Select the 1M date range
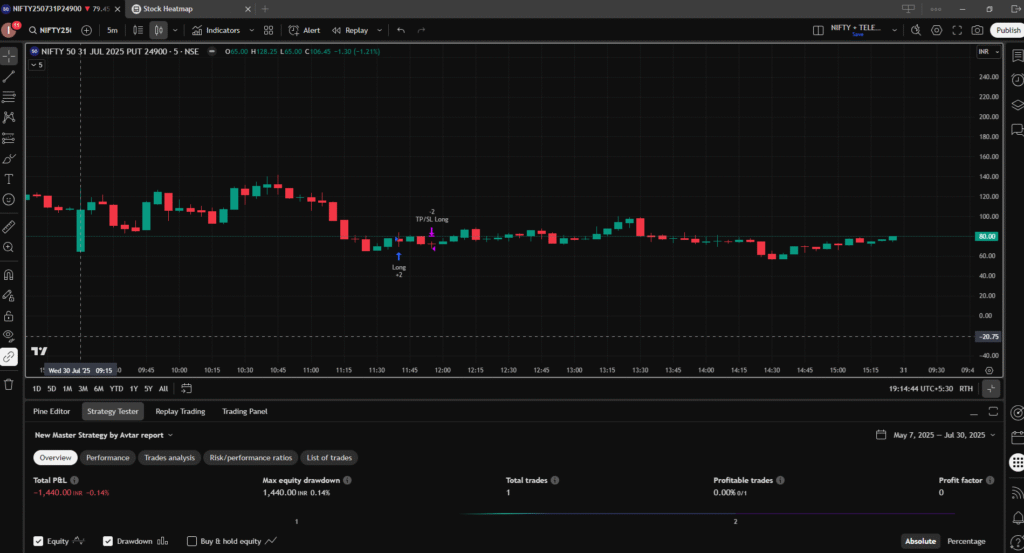The height and width of the screenshot is (553, 1024). (67, 388)
